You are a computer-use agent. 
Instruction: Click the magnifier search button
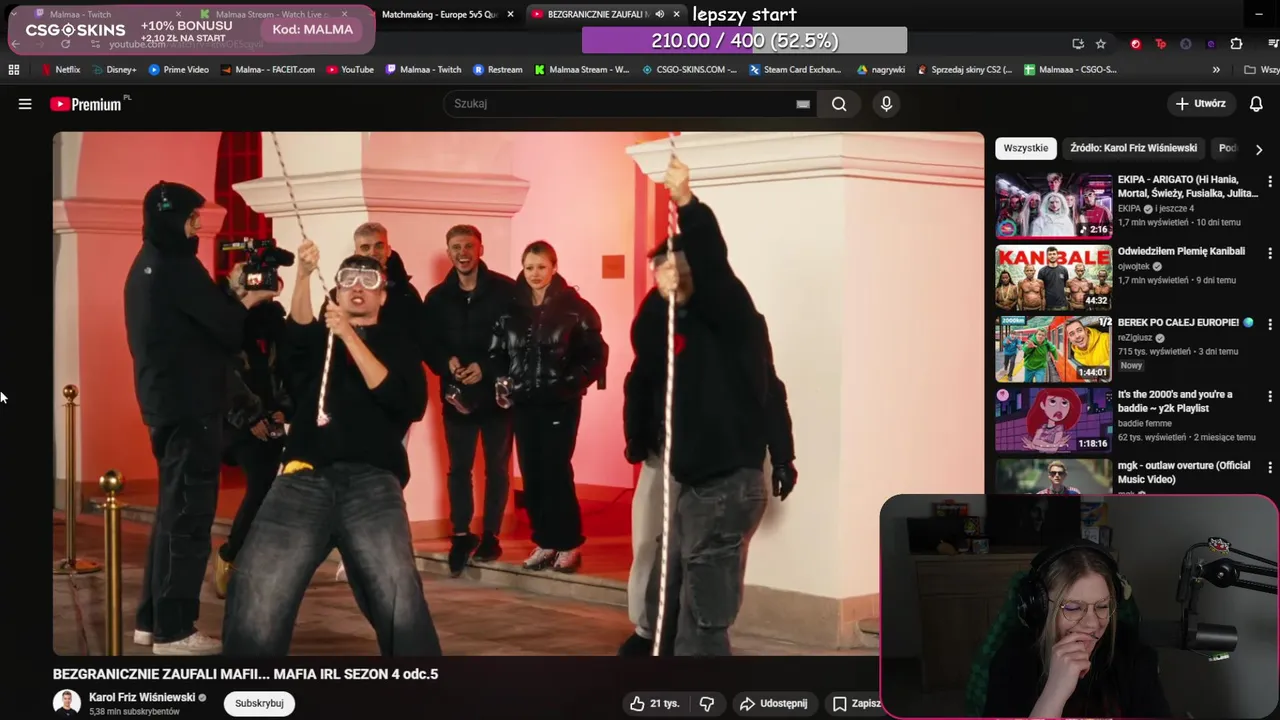point(839,104)
